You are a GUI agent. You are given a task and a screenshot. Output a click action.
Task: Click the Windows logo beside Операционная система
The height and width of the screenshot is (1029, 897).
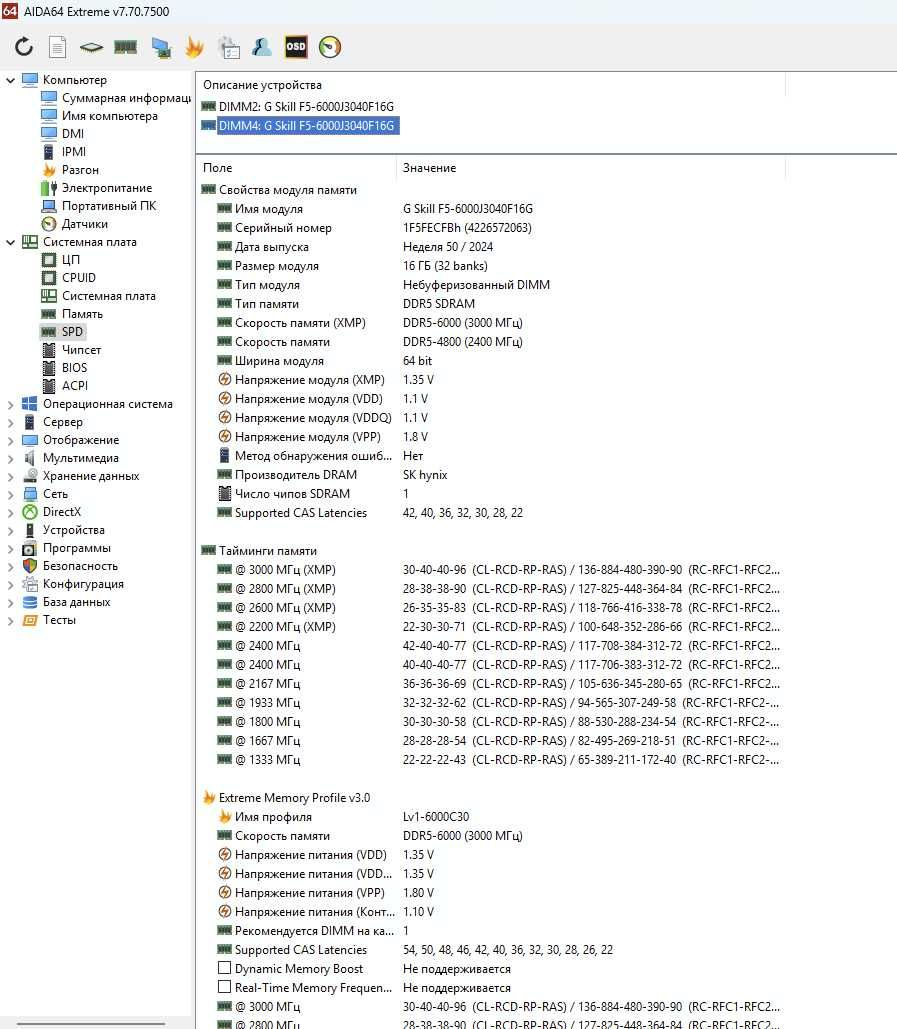(30, 404)
